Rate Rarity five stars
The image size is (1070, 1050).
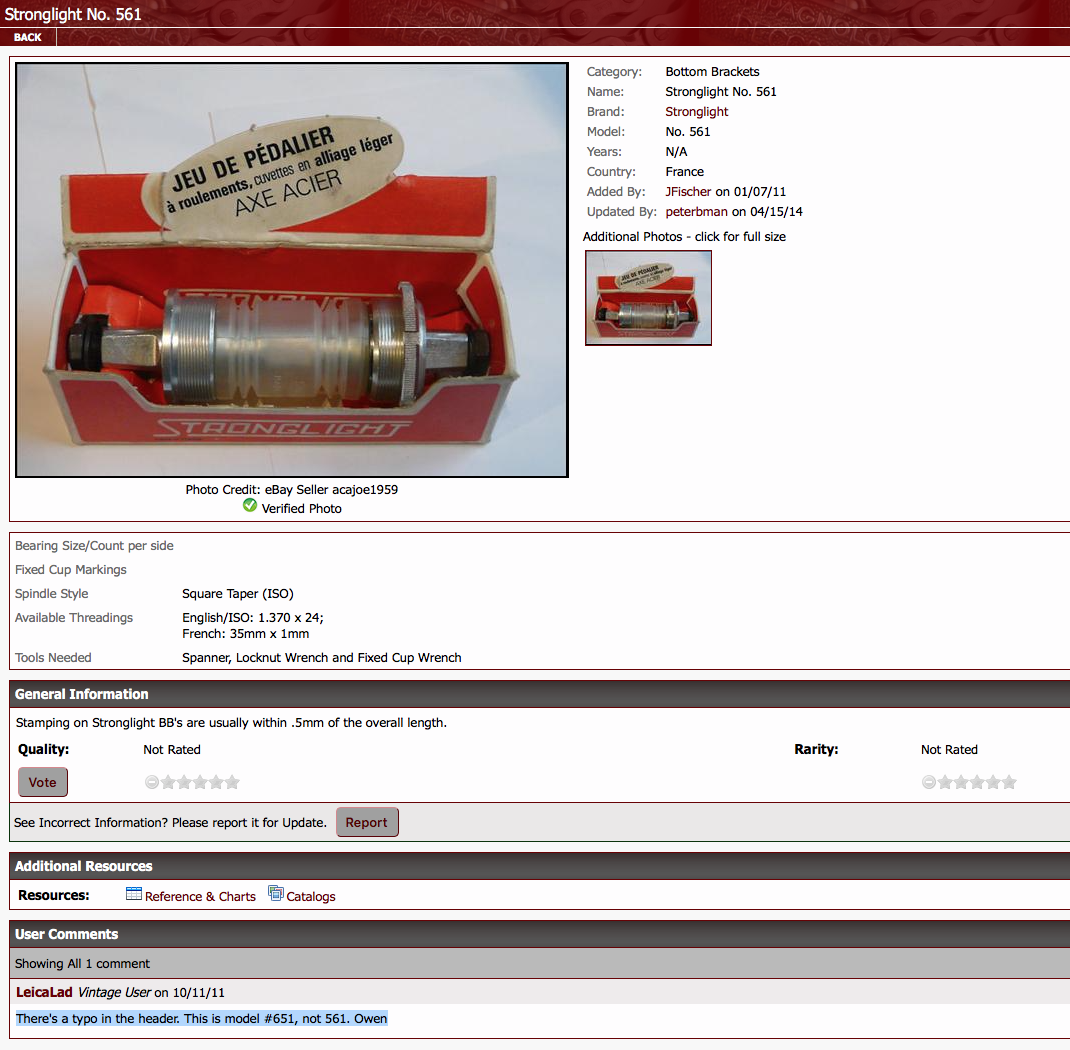point(1009,782)
